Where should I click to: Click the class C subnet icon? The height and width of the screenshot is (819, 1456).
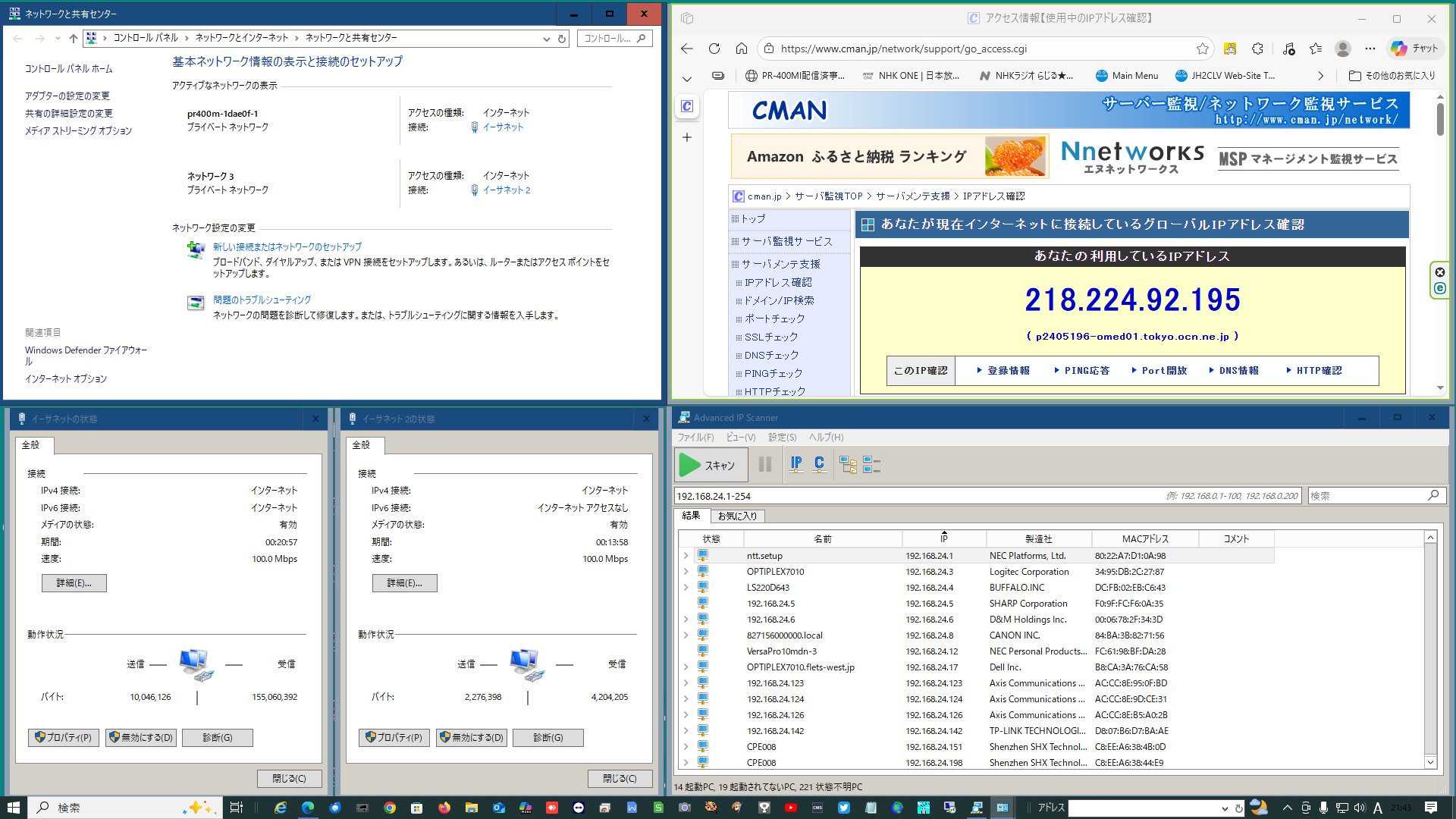coord(819,464)
